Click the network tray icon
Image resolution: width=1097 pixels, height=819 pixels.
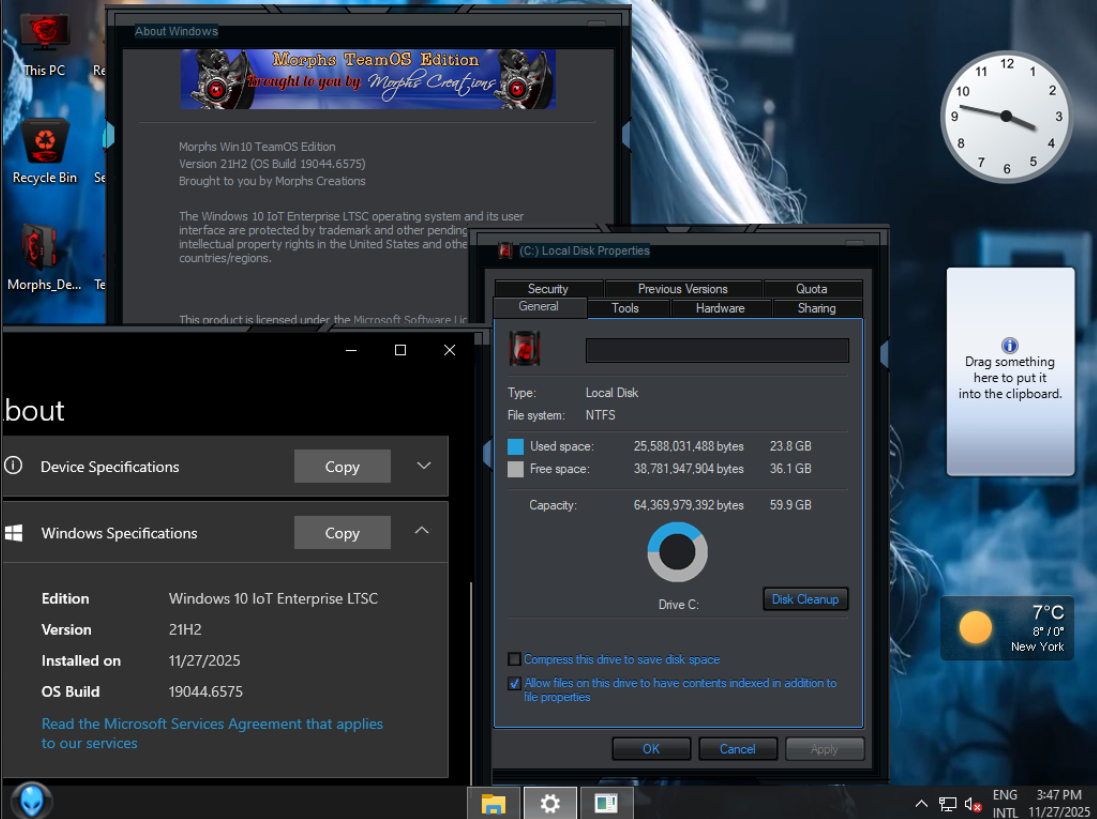[x=947, y=804]
